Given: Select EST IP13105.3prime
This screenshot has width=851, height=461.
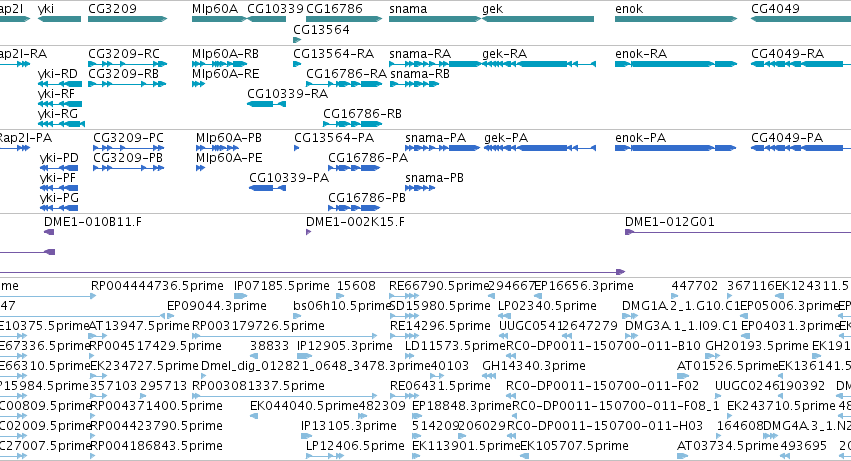Looking at the screenshot, I should pyautogui.click(x=349, y=426).
